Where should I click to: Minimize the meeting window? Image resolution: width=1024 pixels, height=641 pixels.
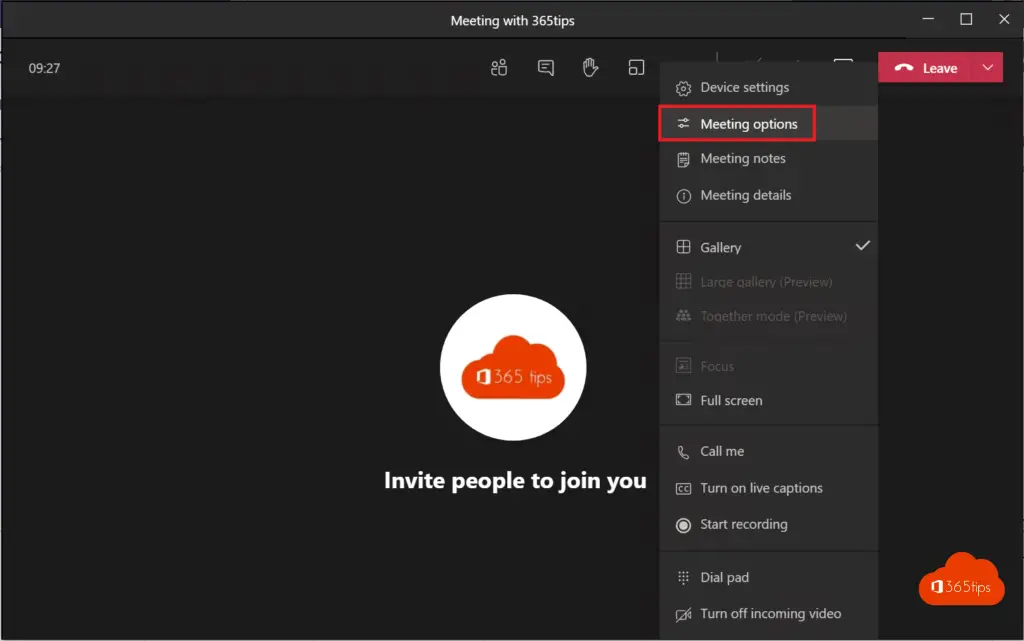click(928, 19)
